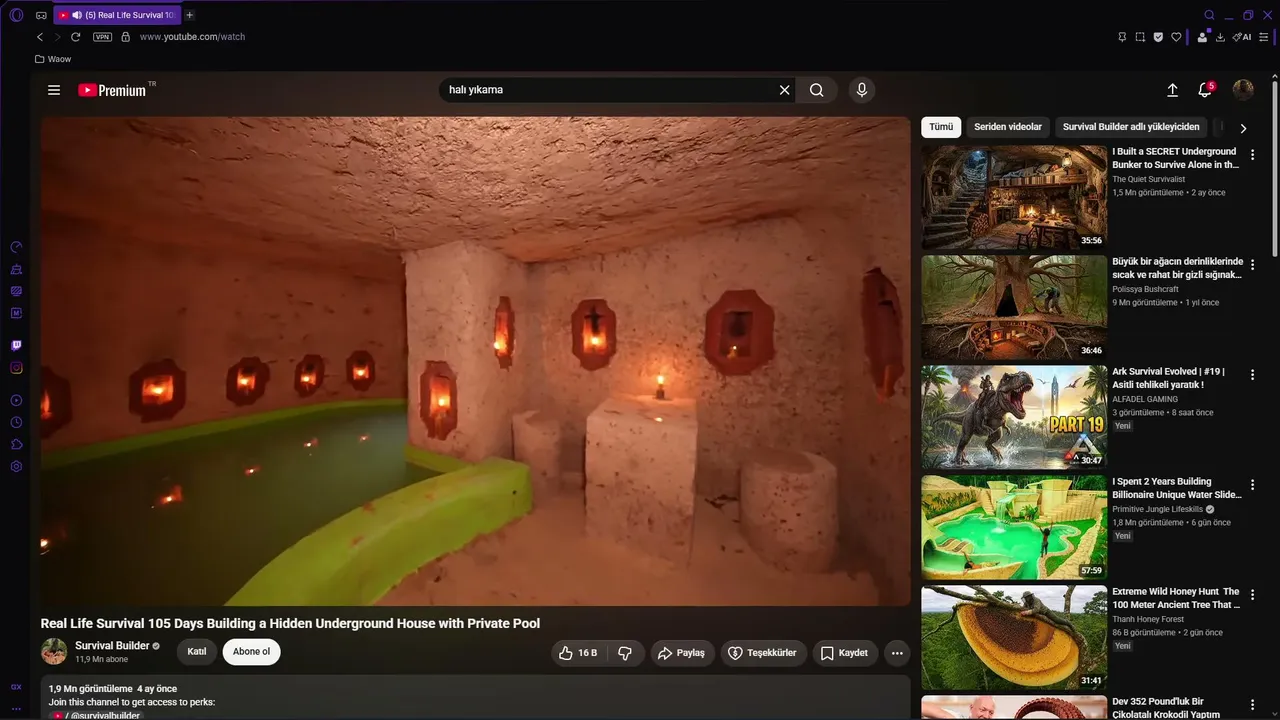Open the AI assistant toolbar button
This screenshot has height=720, width=1280.
1242,37
